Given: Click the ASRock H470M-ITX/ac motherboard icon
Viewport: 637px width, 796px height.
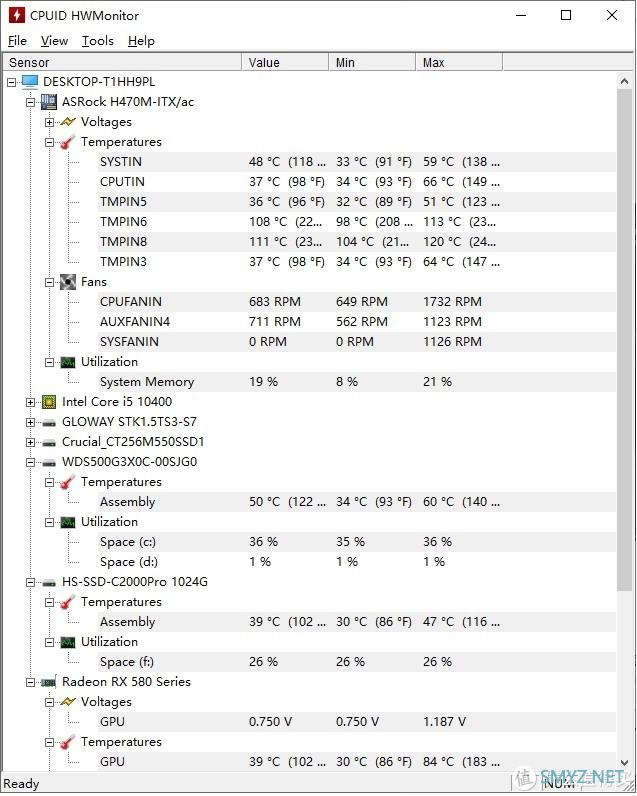Looking at the screenshot, I should click(x=49, y=102).
